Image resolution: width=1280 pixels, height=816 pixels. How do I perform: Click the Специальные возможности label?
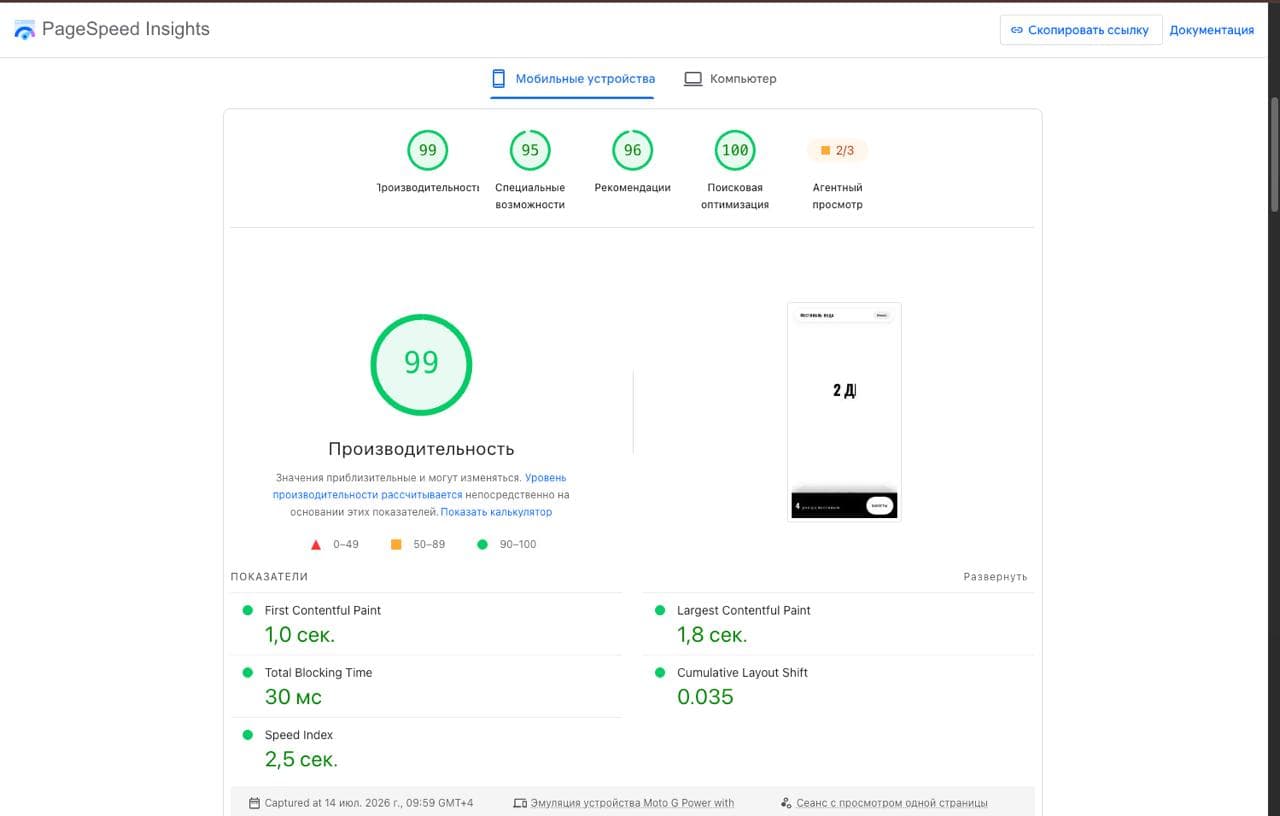(530, 196)
